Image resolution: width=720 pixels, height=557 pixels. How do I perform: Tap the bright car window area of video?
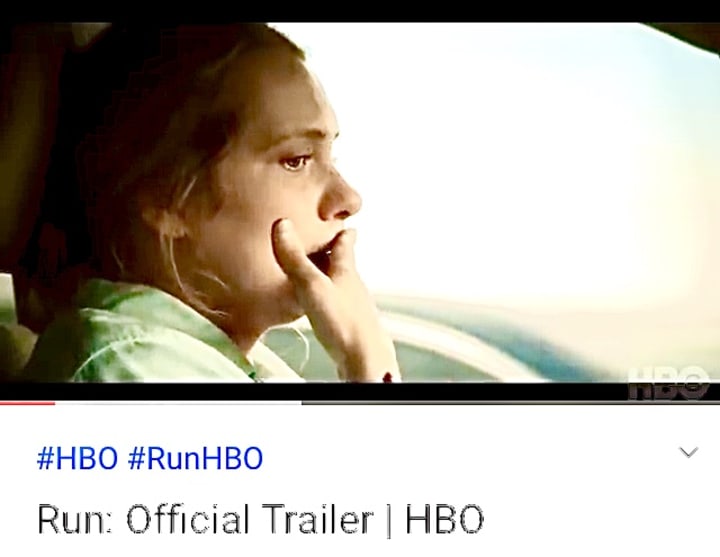pyautogui.click(x=528, y=161)
